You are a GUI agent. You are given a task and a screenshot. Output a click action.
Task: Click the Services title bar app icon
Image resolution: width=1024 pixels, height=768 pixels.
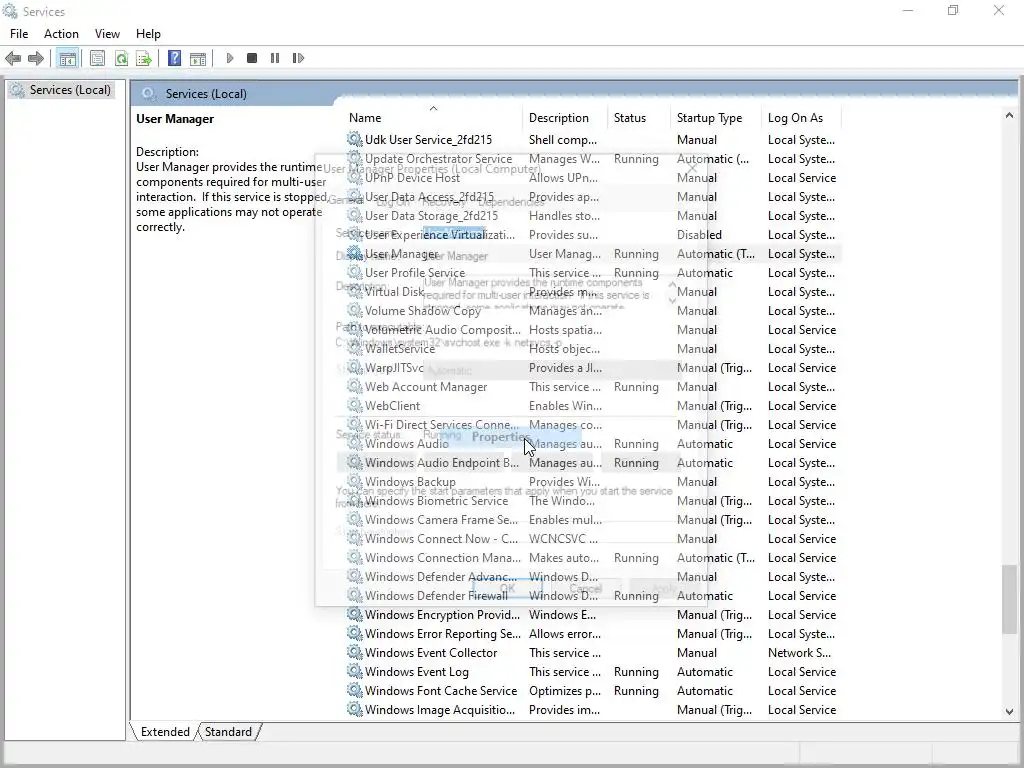point(10,11)
